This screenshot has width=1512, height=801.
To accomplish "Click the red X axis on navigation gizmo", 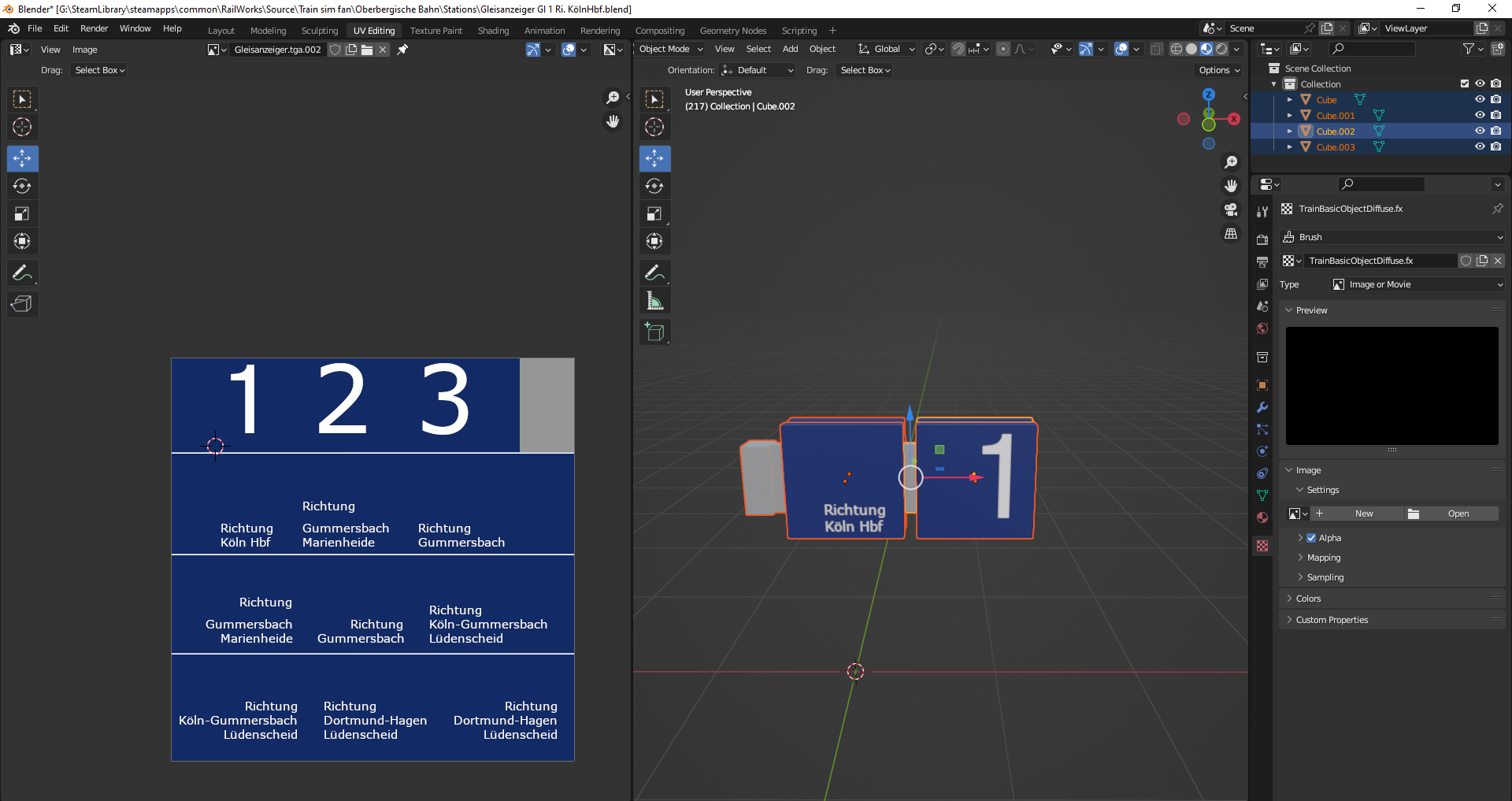I will click(x=1234, y=119).
